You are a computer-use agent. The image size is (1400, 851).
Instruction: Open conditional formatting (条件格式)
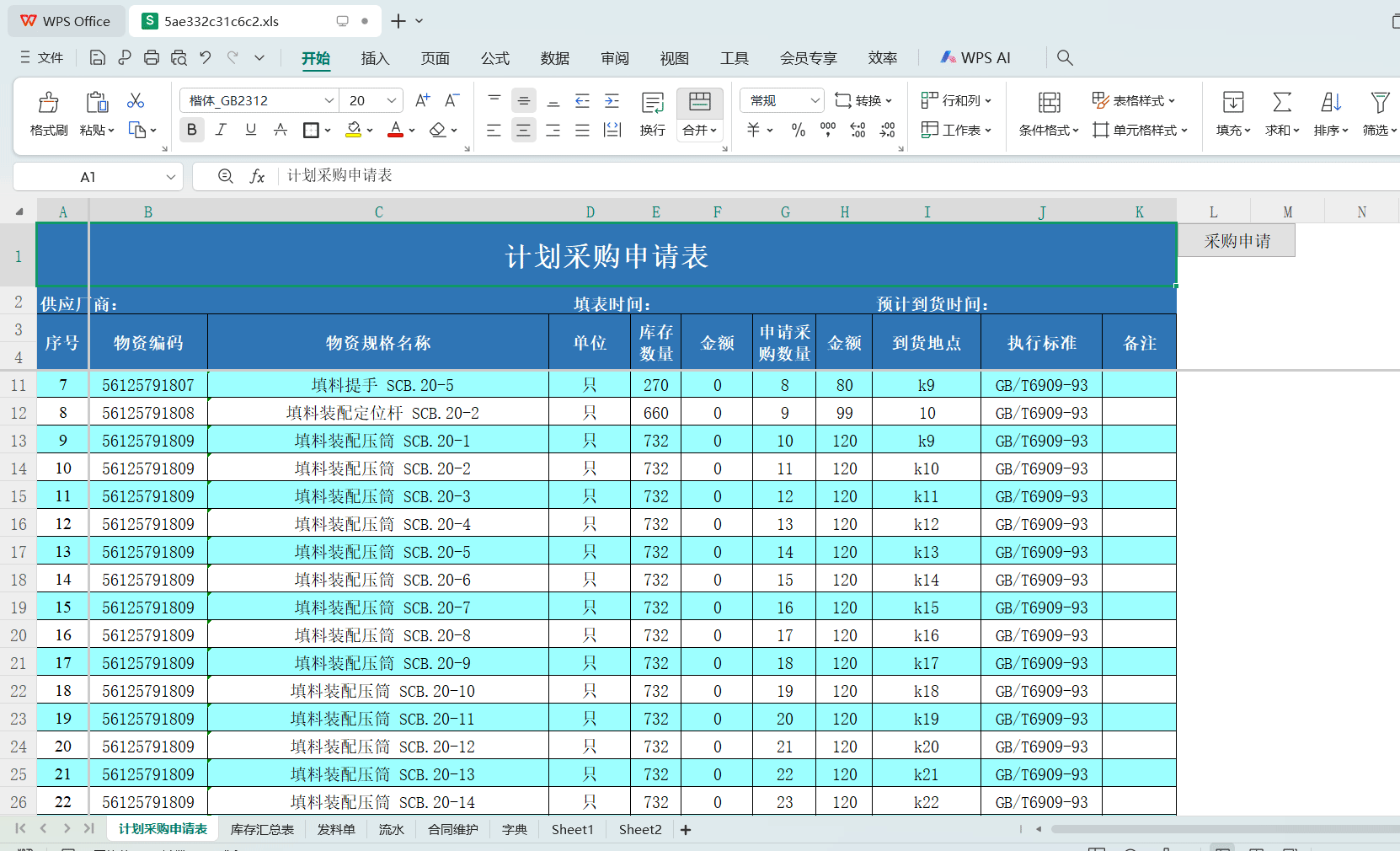pos(1047,130)
